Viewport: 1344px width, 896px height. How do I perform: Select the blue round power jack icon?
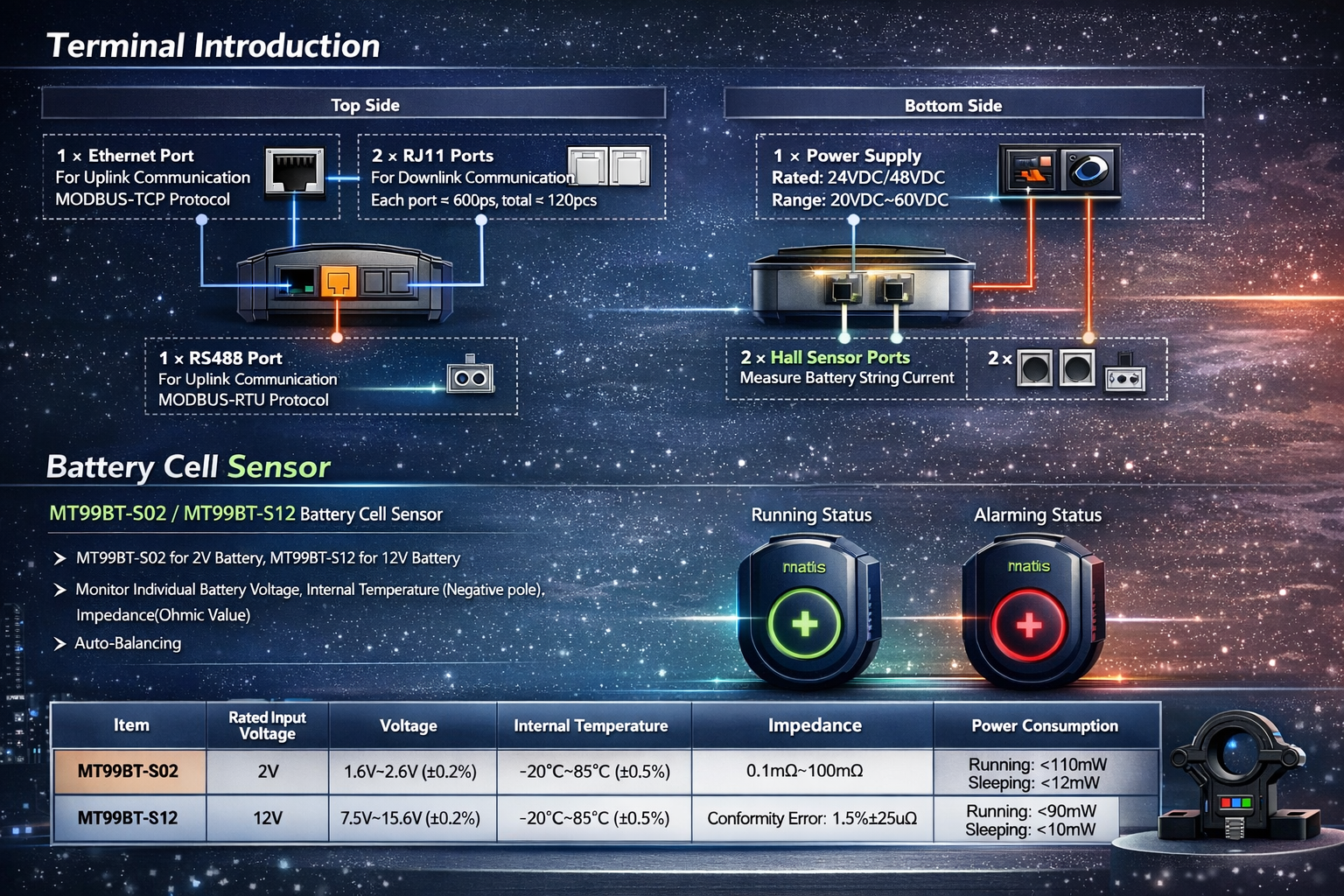pyautogui.click(x=1088, y=169)
